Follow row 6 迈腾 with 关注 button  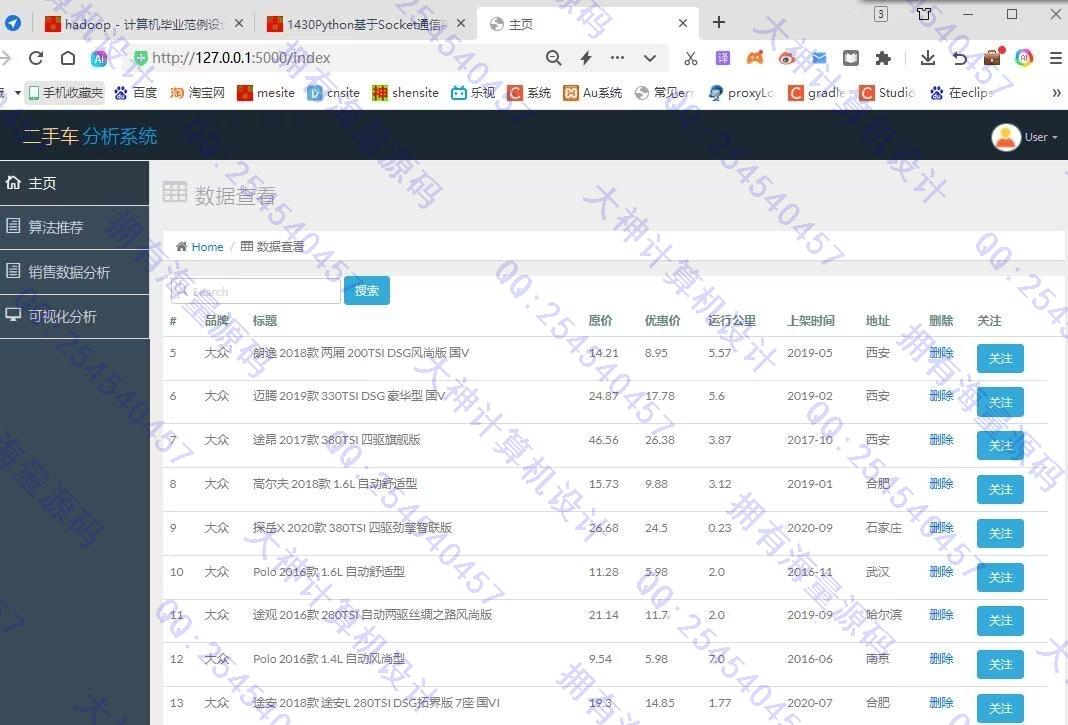pos(1000,402)
